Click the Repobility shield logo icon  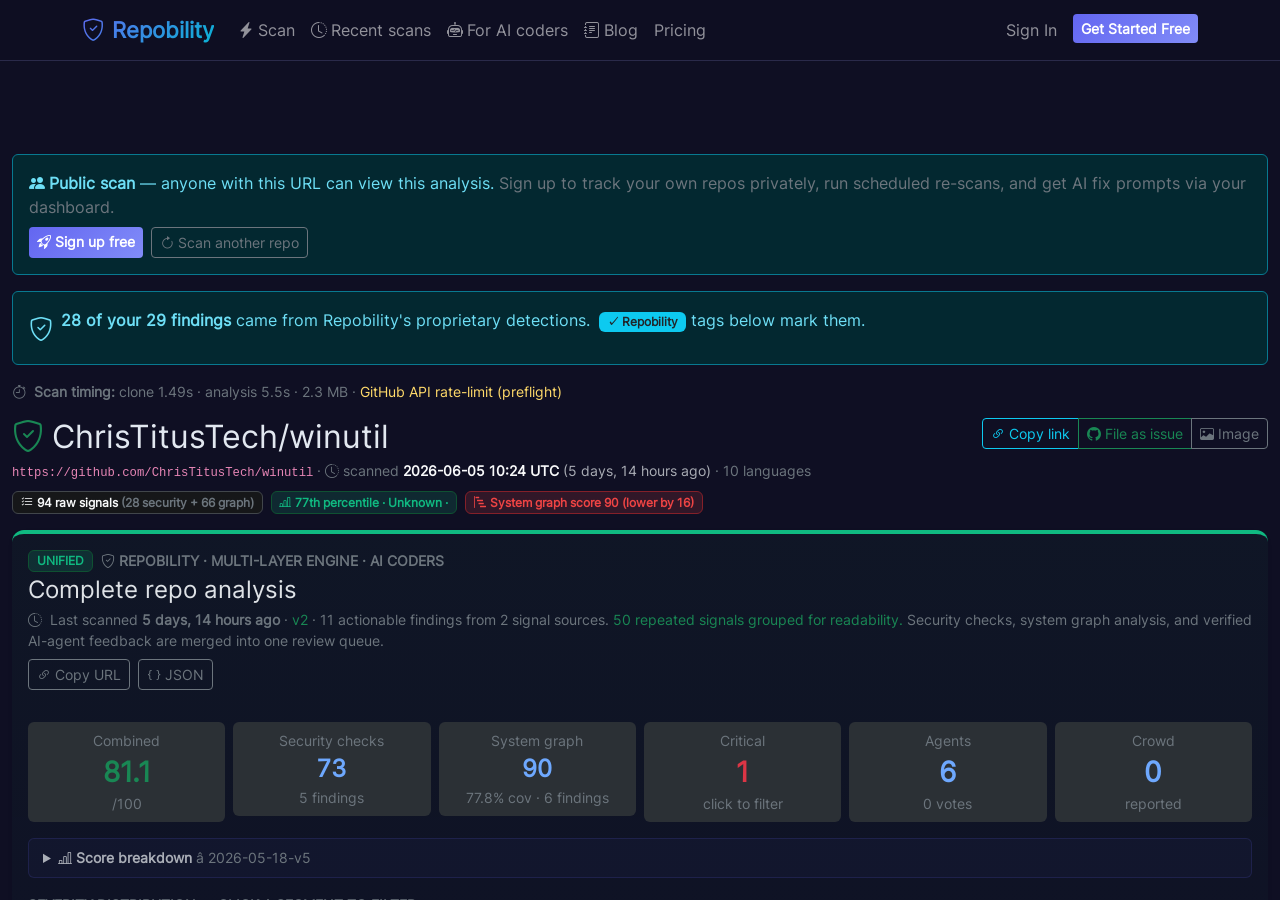tap(93, 30)
